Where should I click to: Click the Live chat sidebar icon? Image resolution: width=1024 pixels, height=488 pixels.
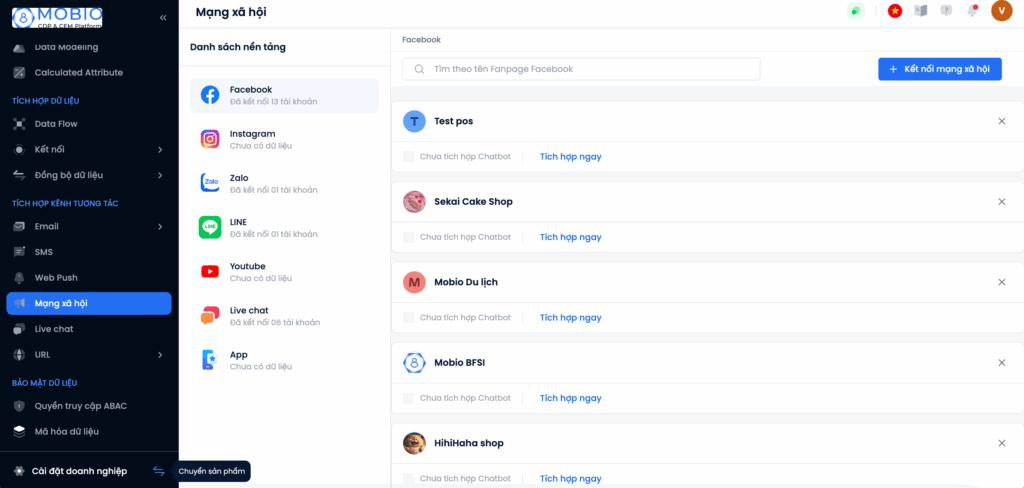pyautogui.click(x=20, y=329)
